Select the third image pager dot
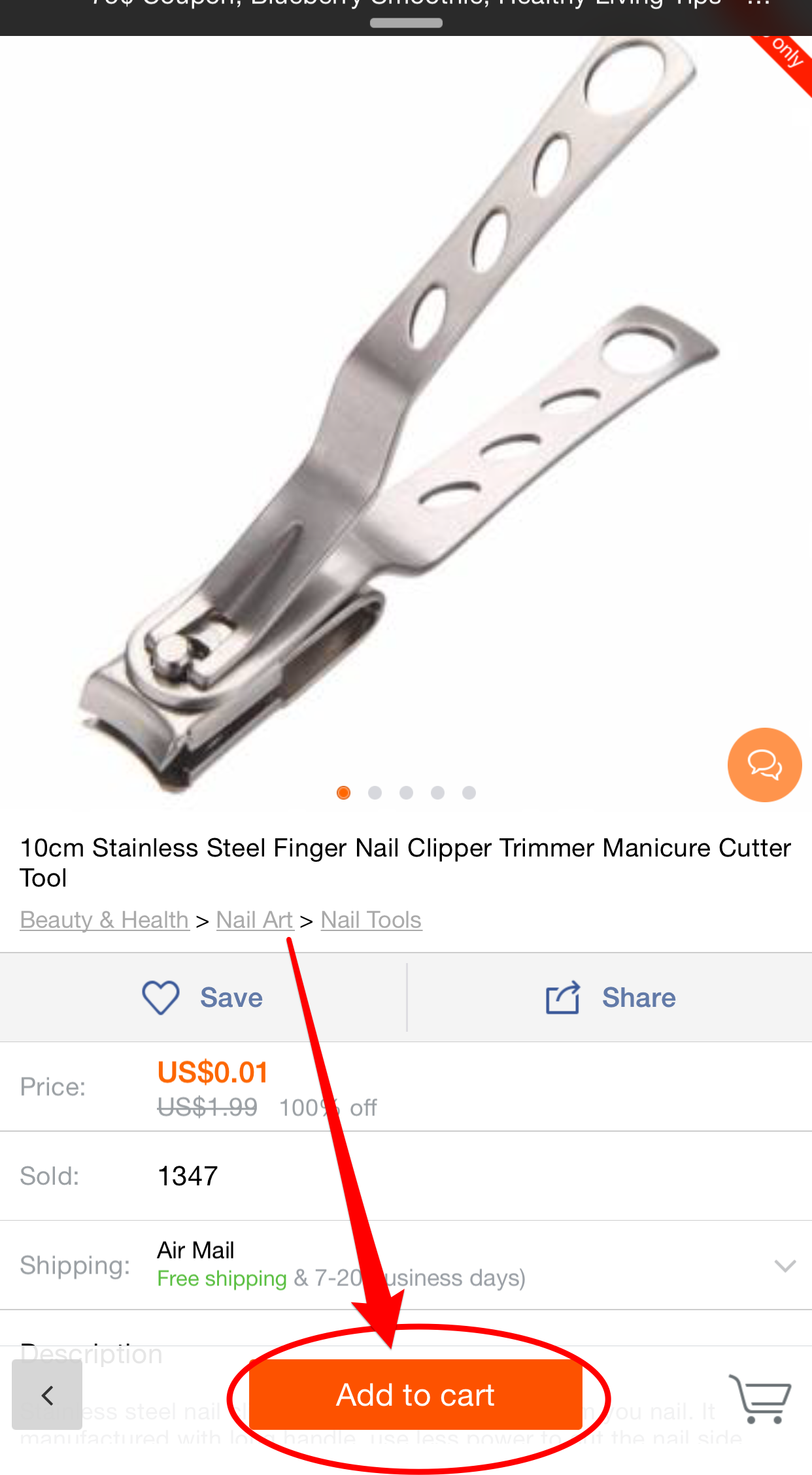Image resolution: width=812 pixels, height=1475 pixels. [406, 792]
